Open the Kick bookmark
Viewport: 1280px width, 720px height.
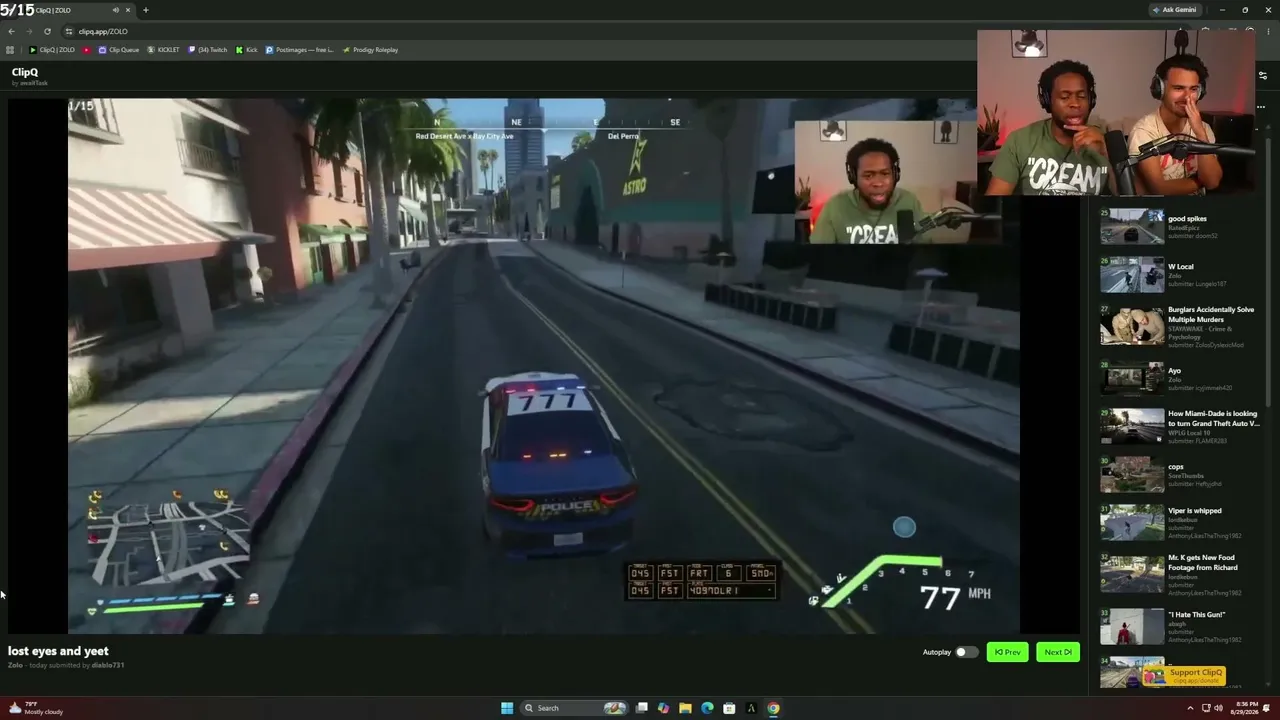coord(247,50)
